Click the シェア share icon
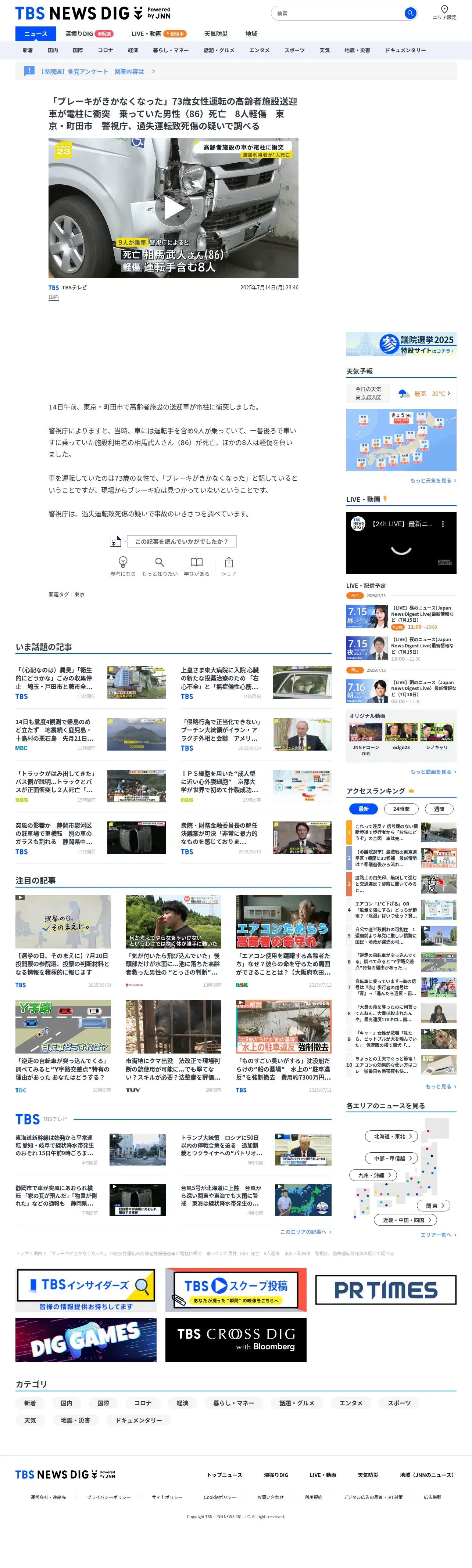 pyautogui.click(x=229, y=566)
